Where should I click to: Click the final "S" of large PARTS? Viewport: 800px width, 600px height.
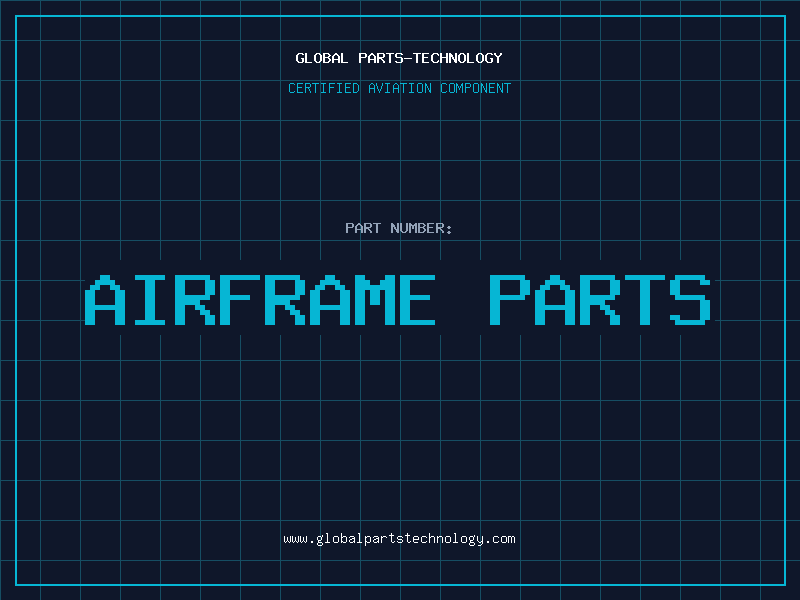click(x=691, y=300)
